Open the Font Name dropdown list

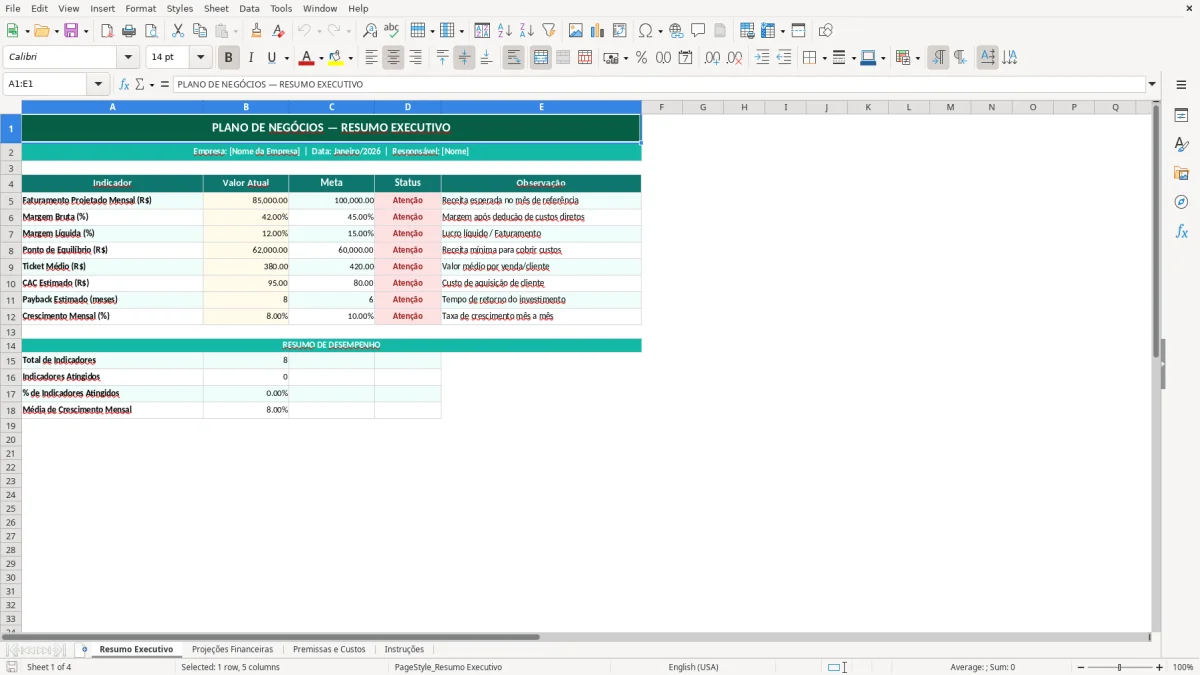click(128, 58)
